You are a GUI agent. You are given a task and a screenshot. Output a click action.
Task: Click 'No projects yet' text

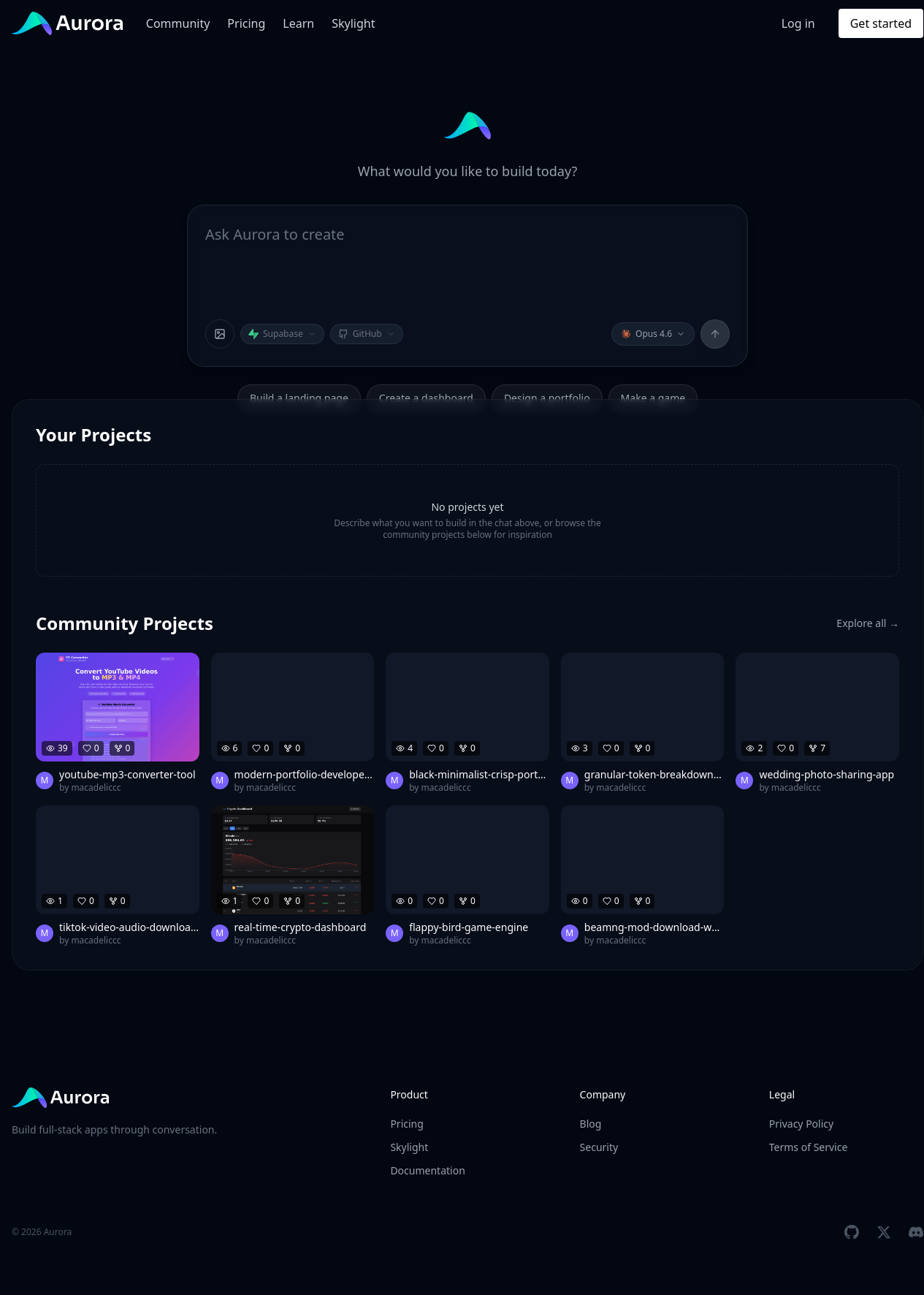coord(467,507)
